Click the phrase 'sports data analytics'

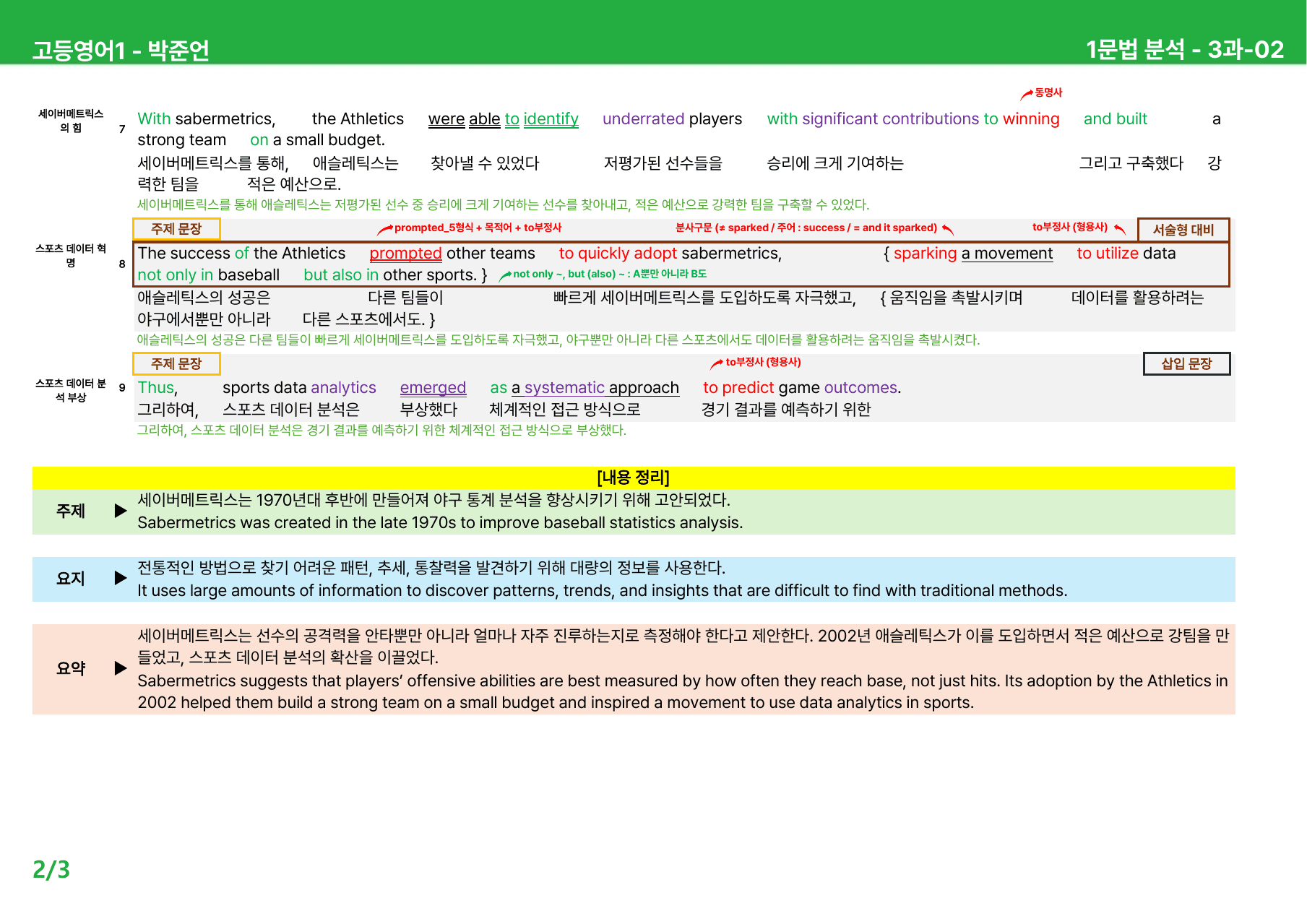point(299,388)
